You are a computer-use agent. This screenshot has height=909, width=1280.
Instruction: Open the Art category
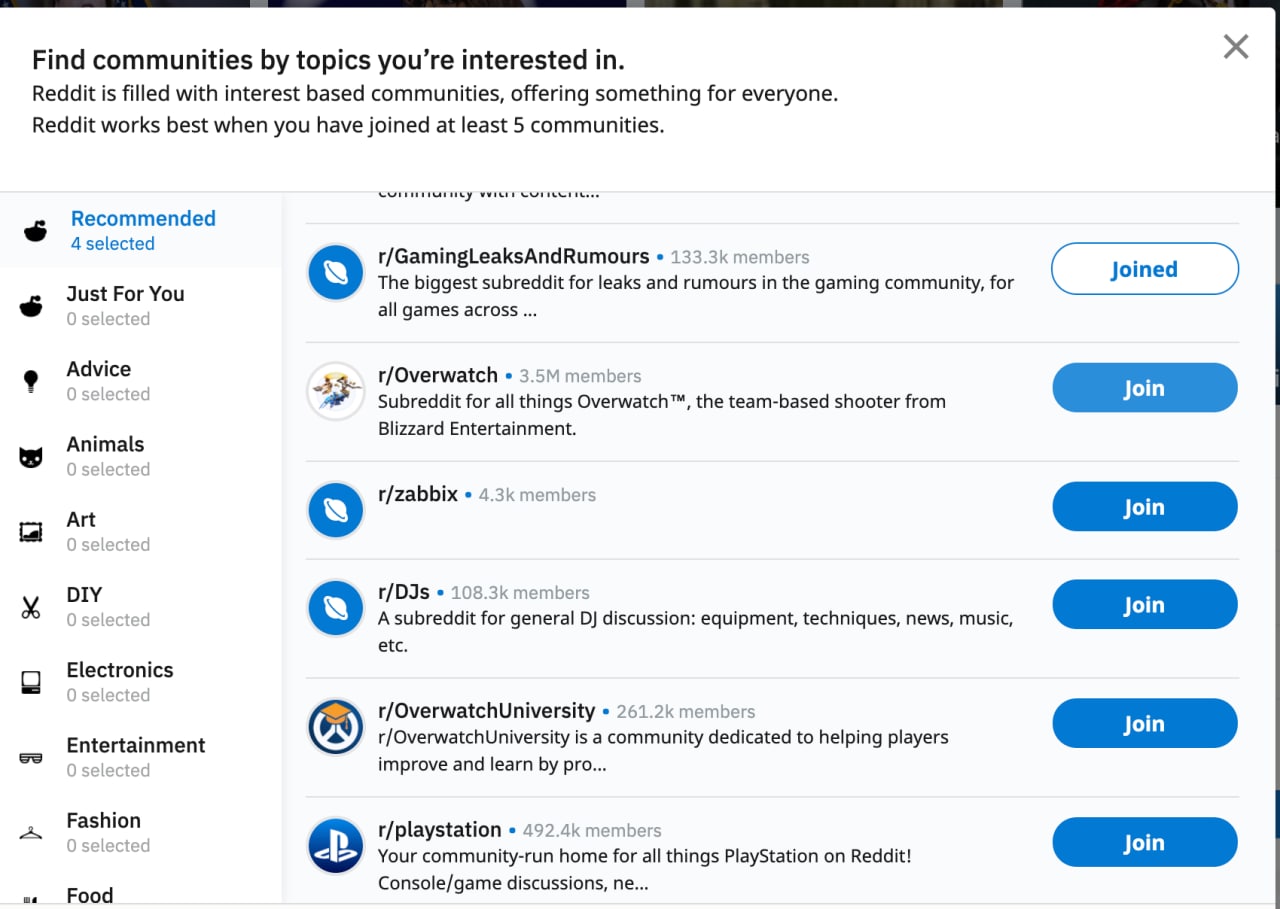(x=141, y=532)
